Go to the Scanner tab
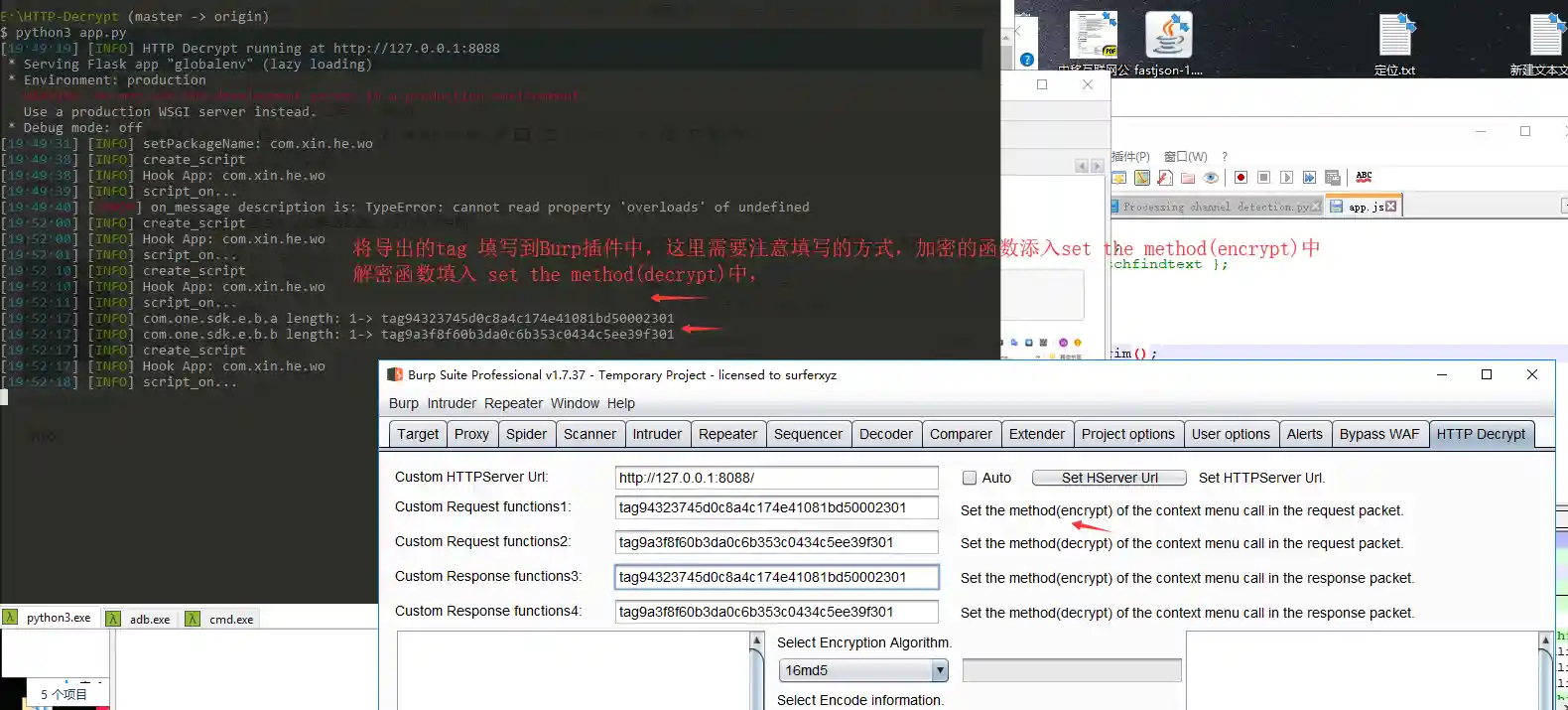 point(589,434)
